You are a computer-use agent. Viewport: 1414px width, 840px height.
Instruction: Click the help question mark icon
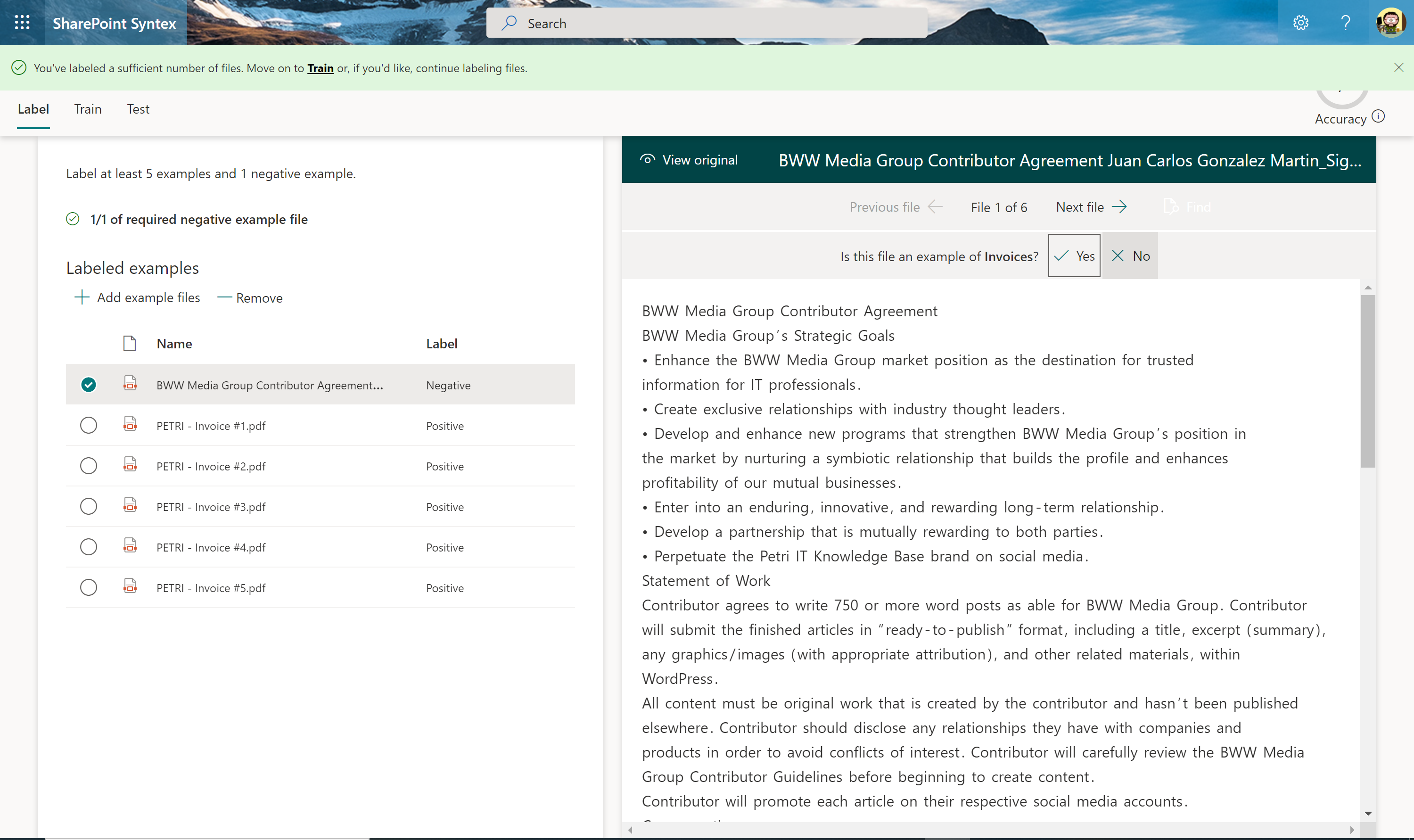[x=1346, y=23]
